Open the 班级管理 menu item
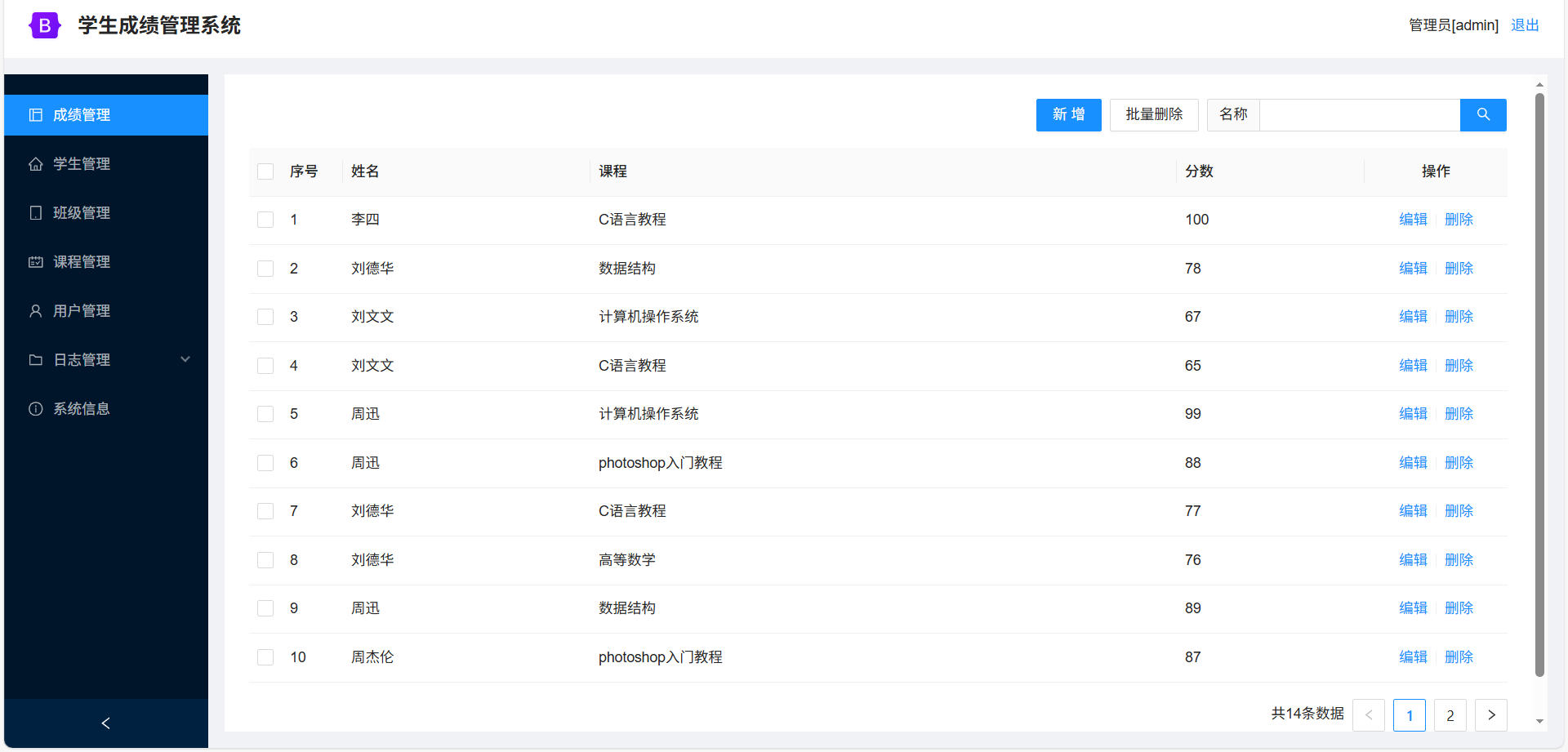1568x752 pixels. click(x=106, y=213)
